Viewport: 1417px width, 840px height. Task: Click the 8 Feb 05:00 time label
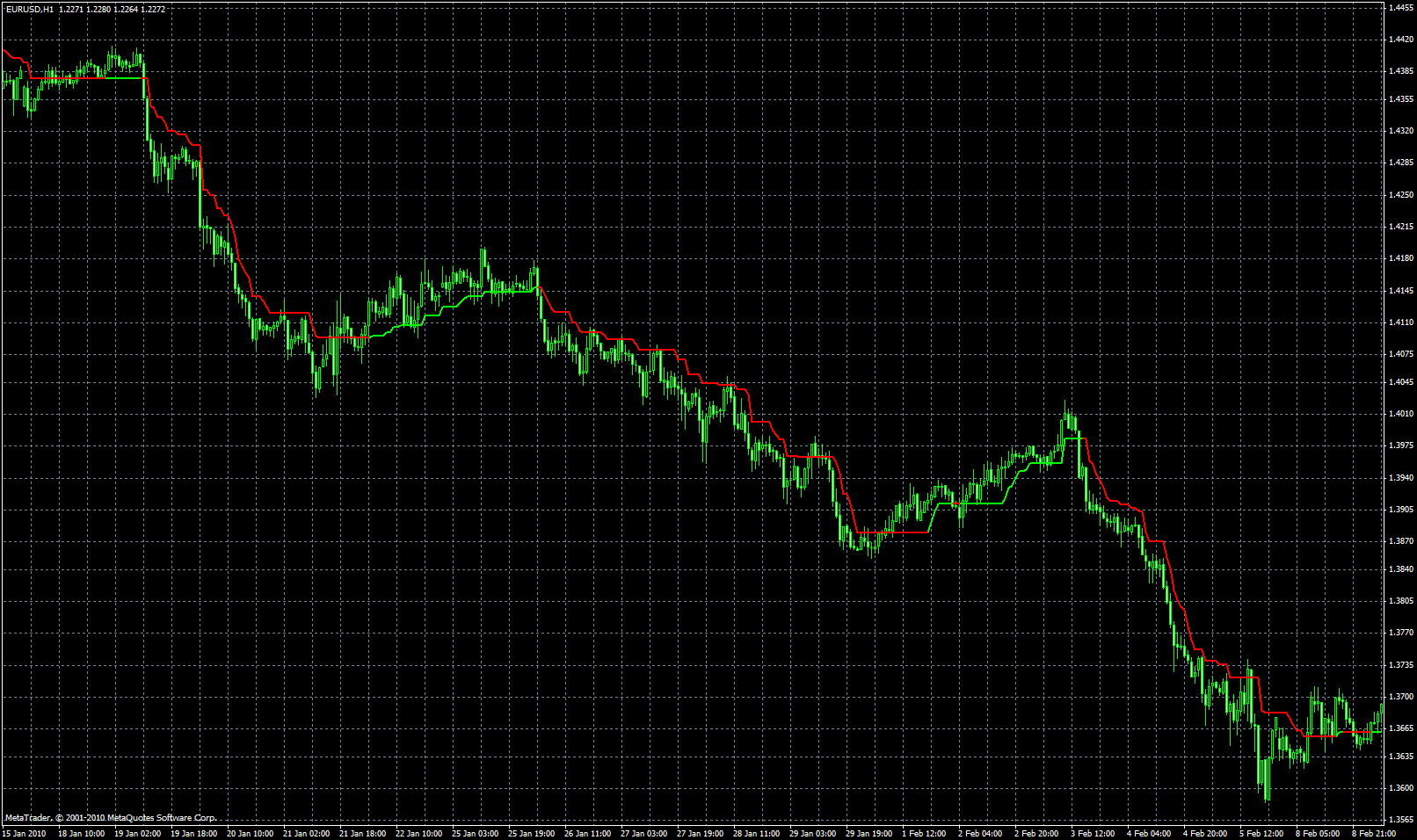(x=1318, y=833)
